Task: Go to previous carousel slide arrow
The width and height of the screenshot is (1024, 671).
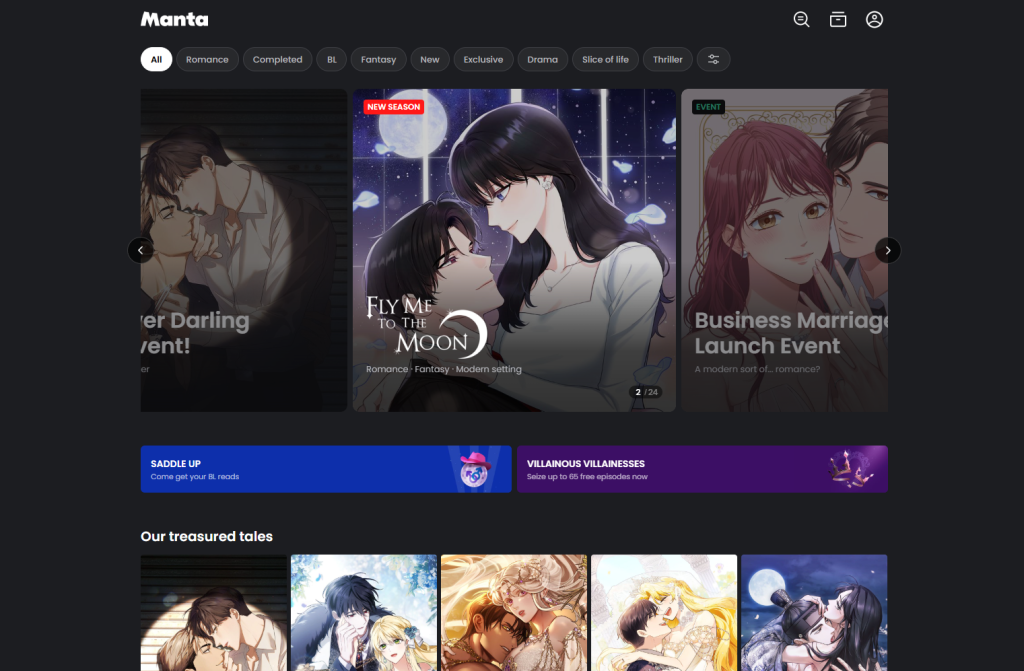Action: point(141,250)
